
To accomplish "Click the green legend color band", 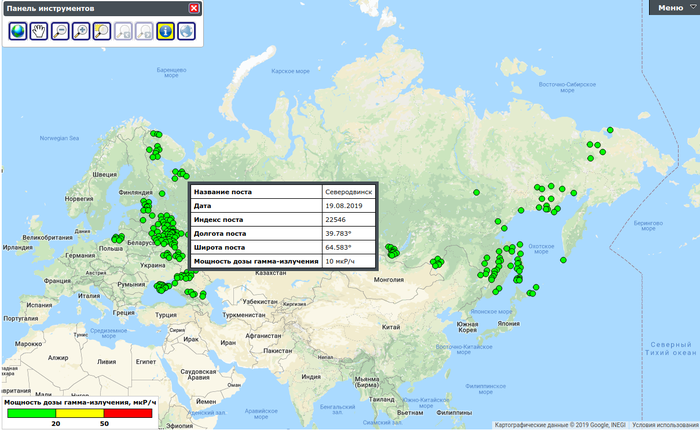I will pyautogui.click(x=30, y=412).
